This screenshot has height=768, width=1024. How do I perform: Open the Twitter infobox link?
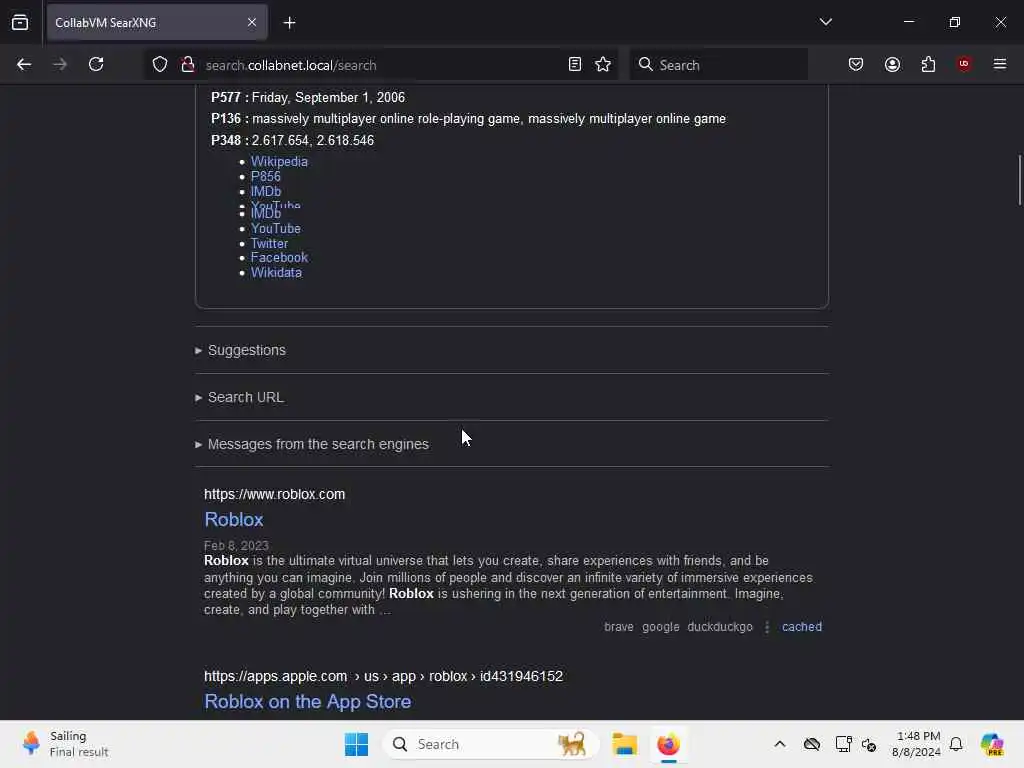pos(269,244)
